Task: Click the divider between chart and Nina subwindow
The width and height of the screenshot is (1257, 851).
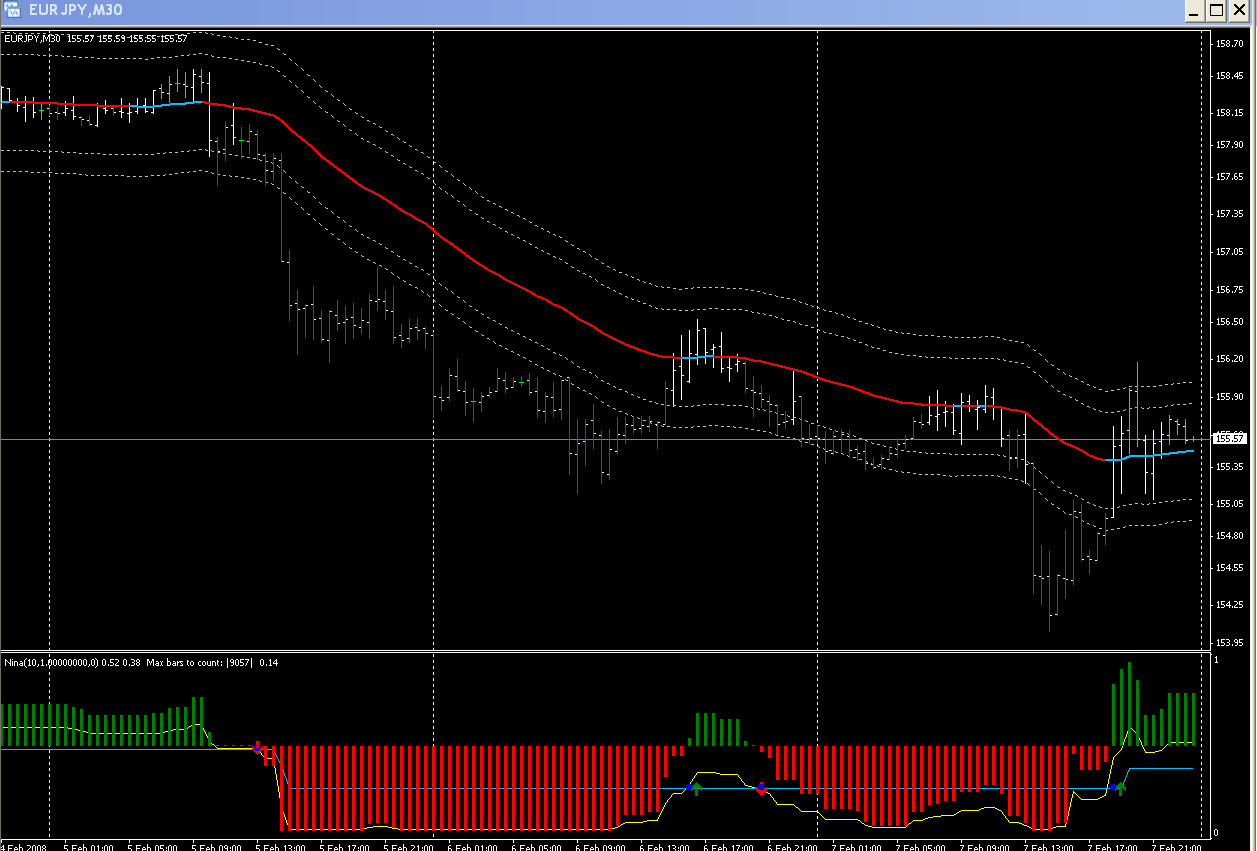Action: 600,651
